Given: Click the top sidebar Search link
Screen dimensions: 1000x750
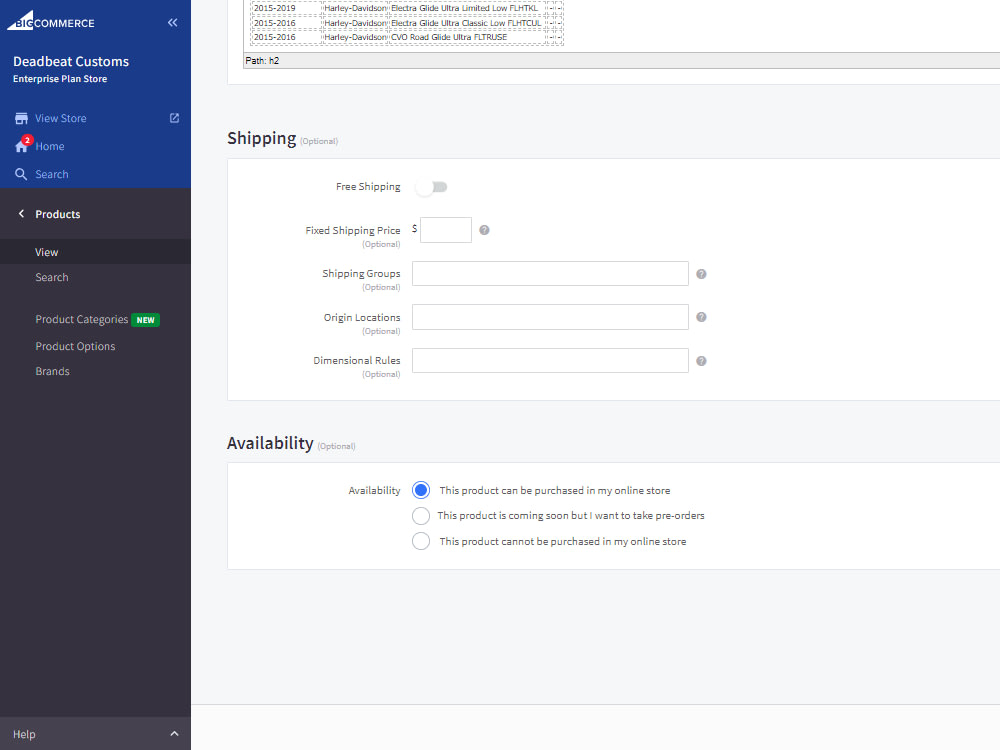Looking at the screenshot, I should pyautogui.click(x=52, y=174).
